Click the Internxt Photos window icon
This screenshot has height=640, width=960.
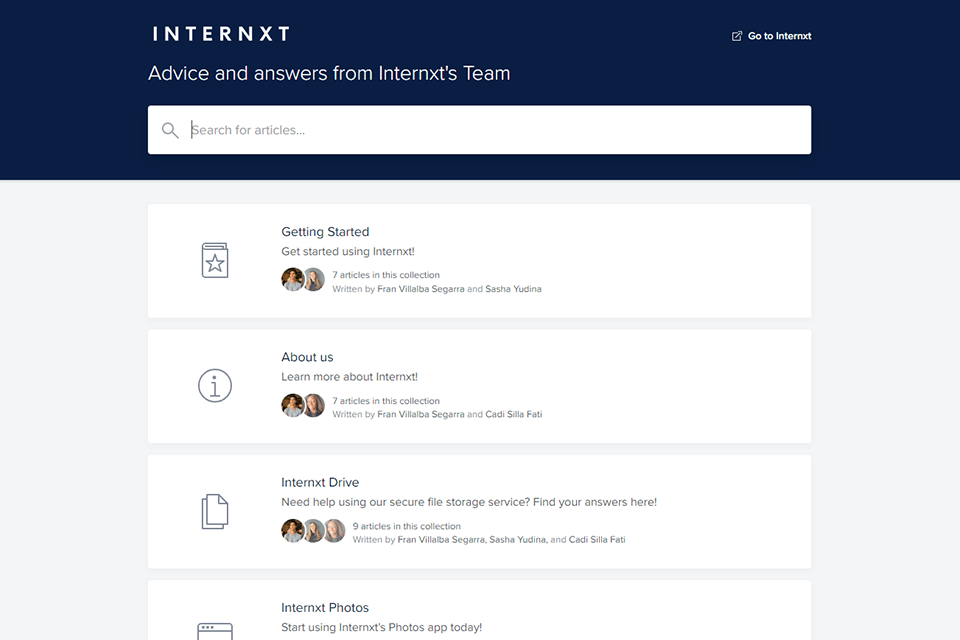coord(215,631)
